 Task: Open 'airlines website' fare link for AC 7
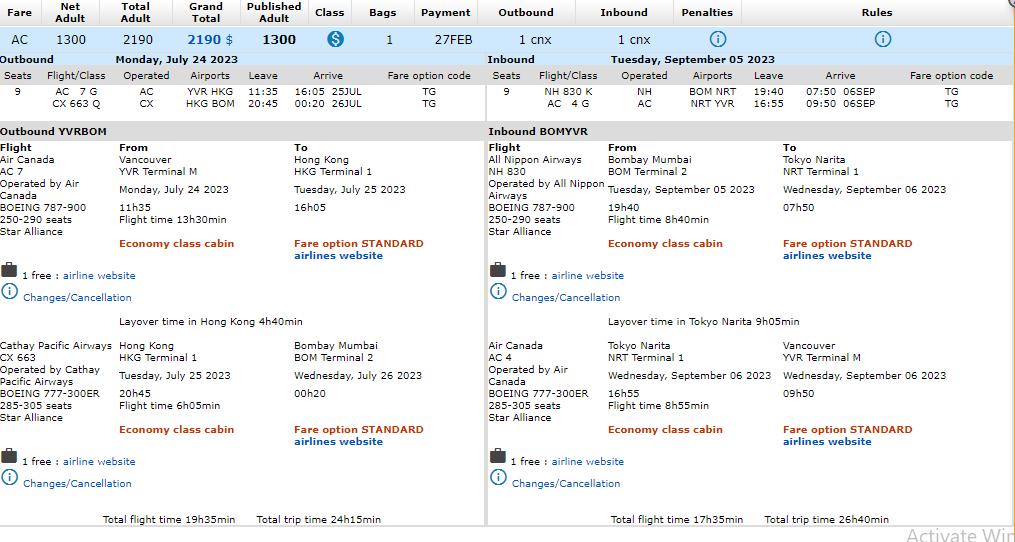(x=338, y=256)
